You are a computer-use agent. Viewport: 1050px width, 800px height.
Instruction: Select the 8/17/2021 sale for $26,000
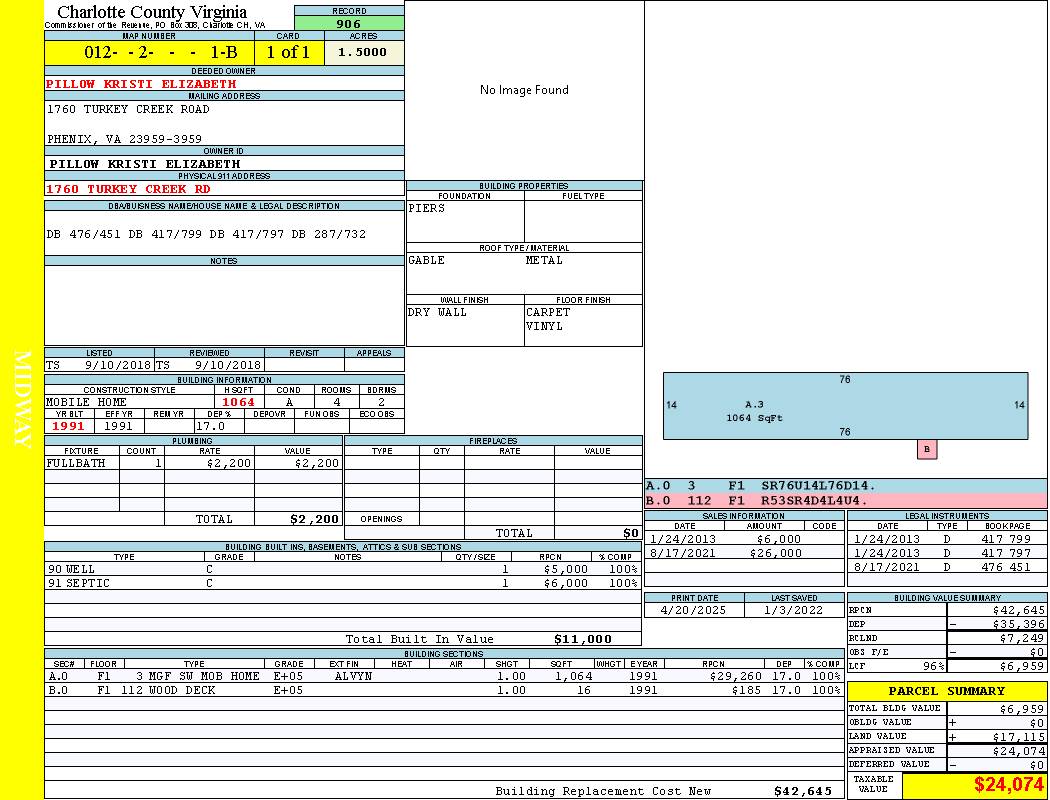[743, 553]
